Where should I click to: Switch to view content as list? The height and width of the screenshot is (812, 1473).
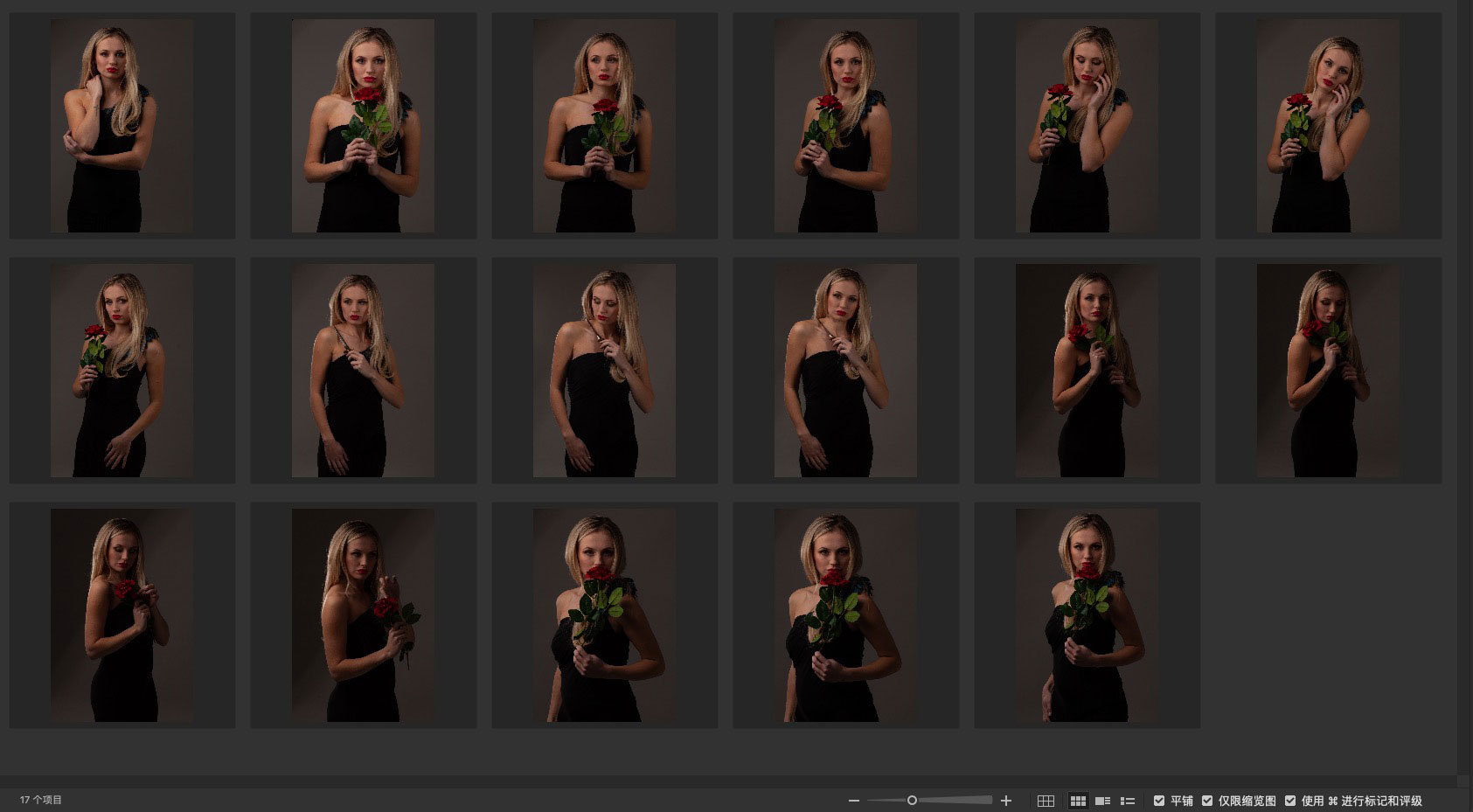1128,801
